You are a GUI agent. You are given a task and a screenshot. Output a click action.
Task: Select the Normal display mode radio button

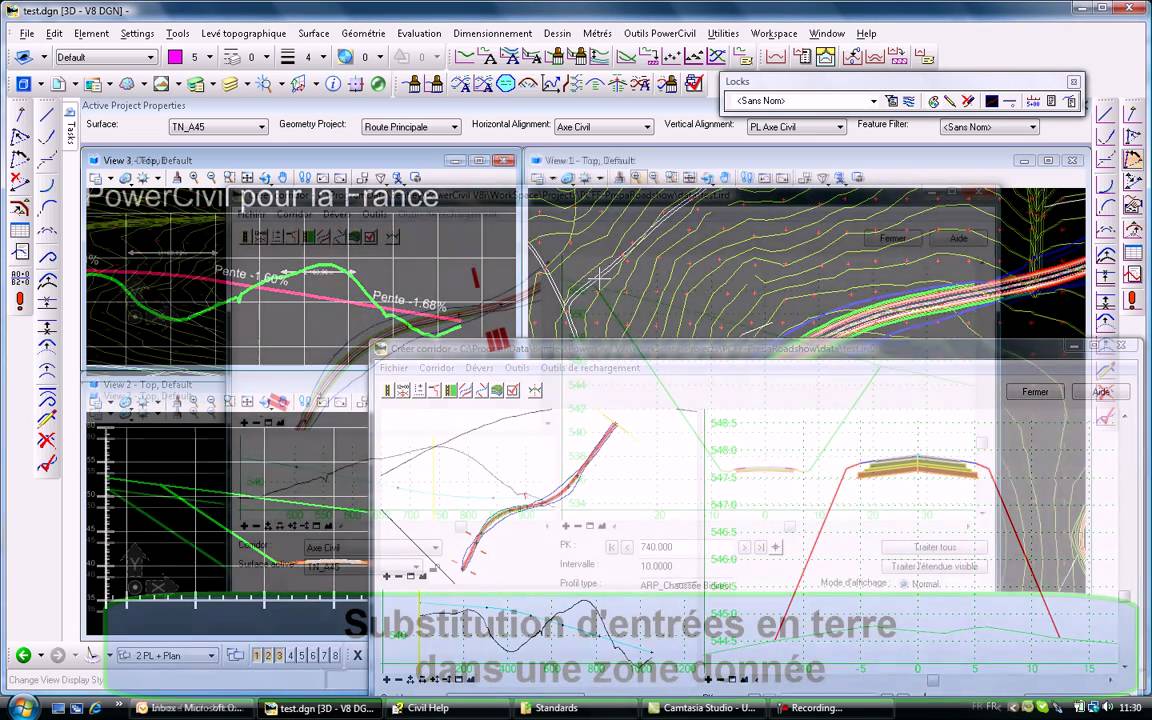pyautogui.click(x=904, y=583)
